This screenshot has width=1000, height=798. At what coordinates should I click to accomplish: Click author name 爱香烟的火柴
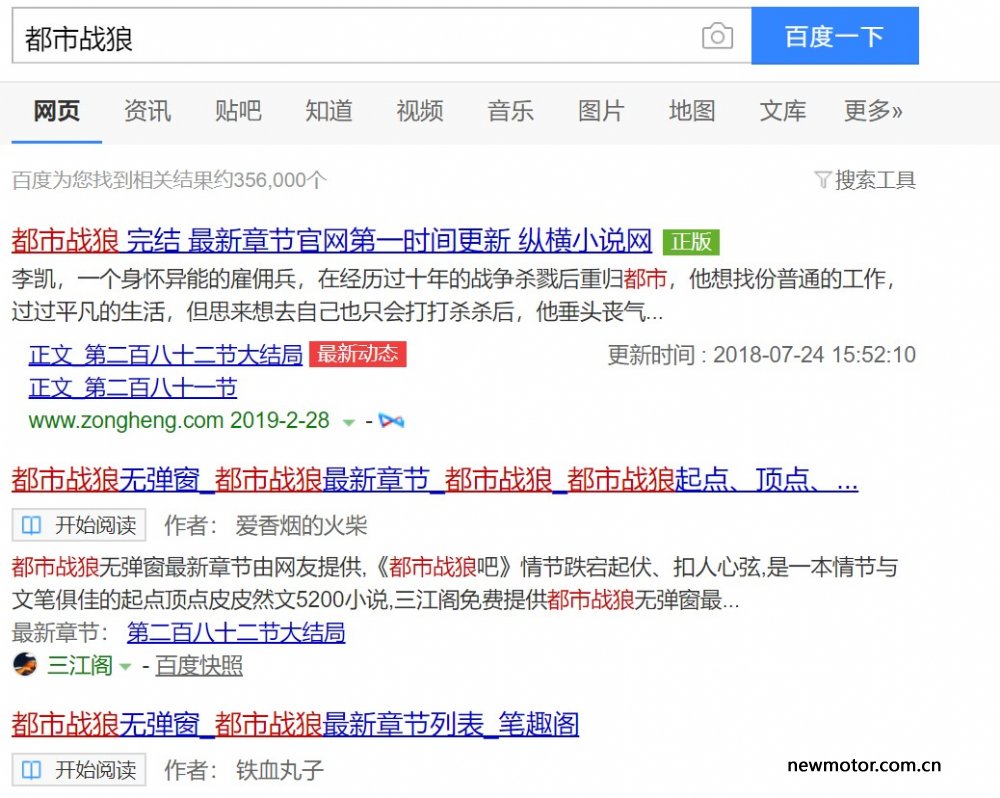(x=301, y=526)
